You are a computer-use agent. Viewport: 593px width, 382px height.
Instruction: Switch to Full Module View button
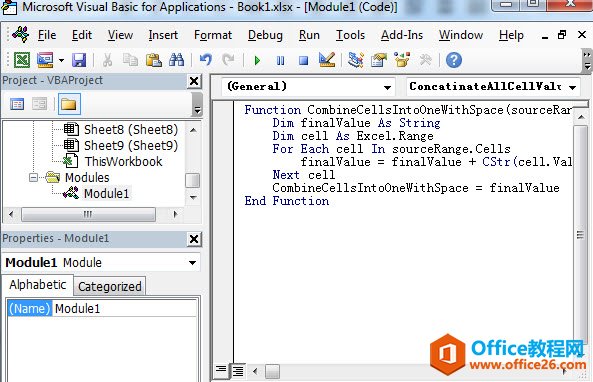pyautogui.click(x=238, y=371)
